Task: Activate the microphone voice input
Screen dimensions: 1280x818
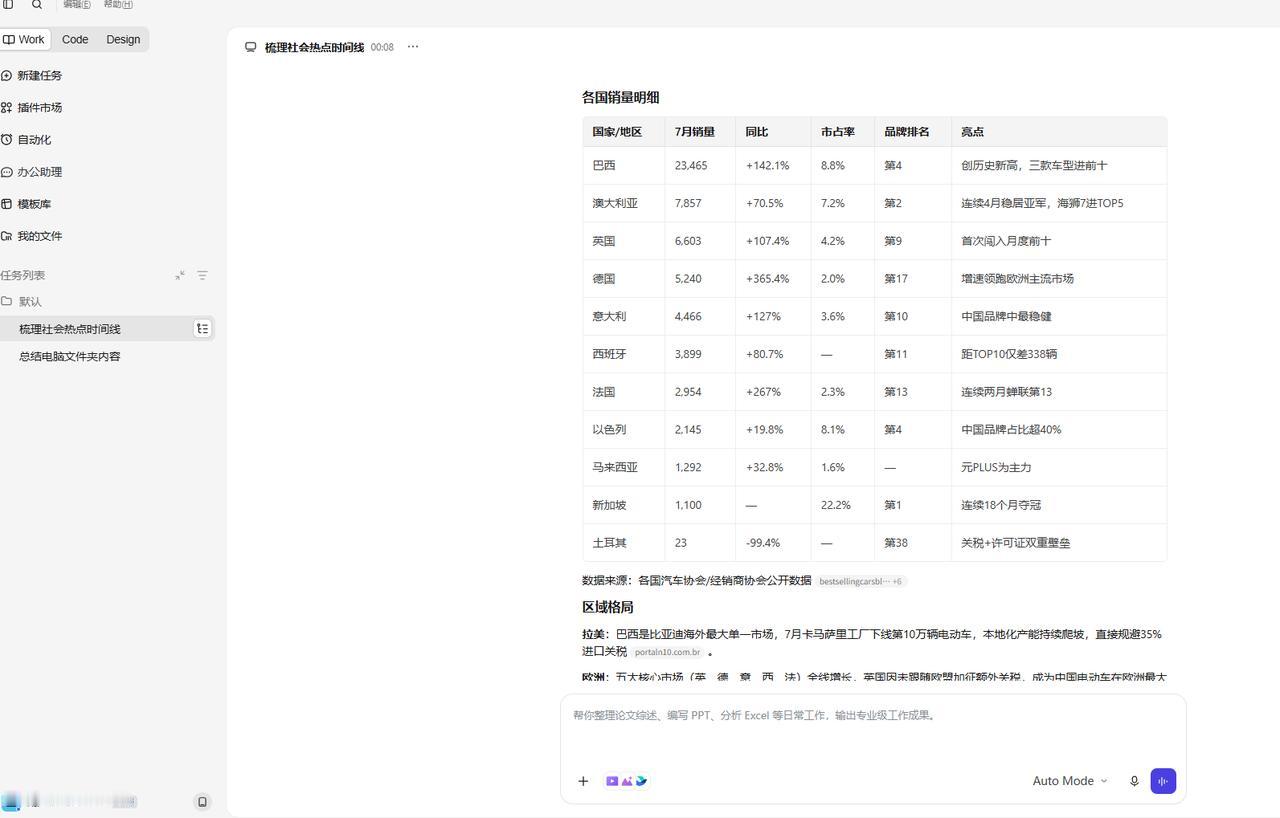Action: coord(1134,781)
